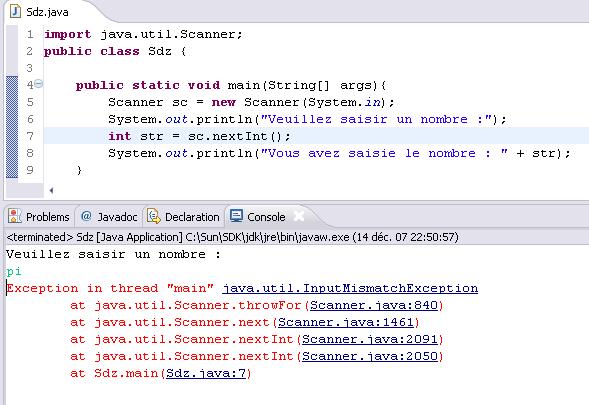The width and height of the screenshot is (589, 405).
Task: Open the Scanner.java:2050 stack trace link
Action: point(370,356)
